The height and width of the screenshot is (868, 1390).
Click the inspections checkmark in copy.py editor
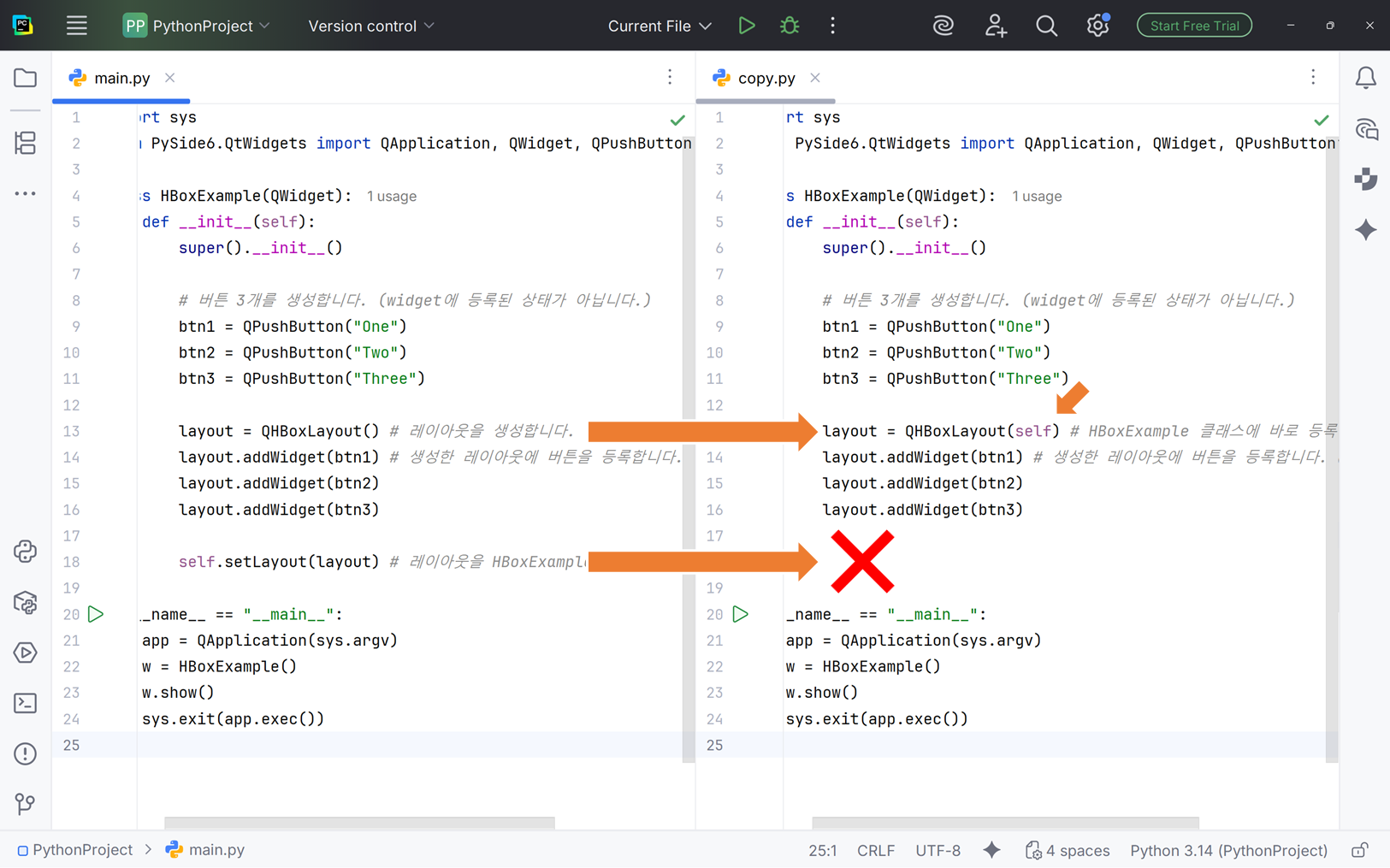[1322, 120]
